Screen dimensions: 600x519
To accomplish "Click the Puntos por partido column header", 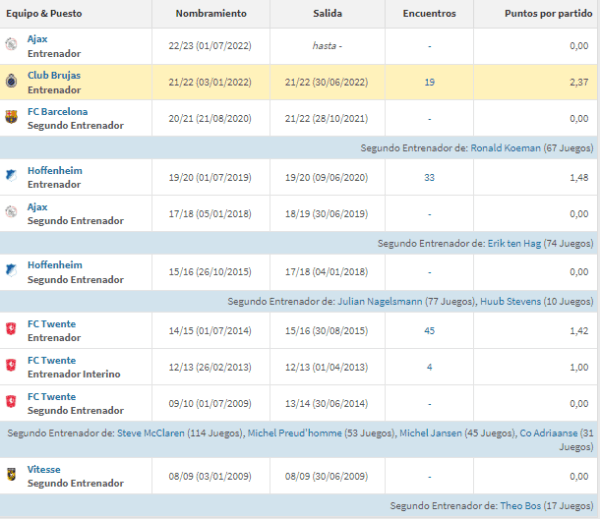I will pyautogui.click(x=548, y=14).
